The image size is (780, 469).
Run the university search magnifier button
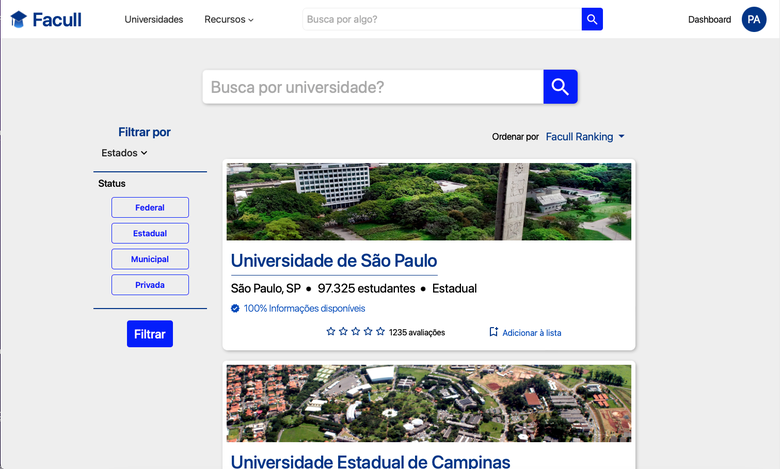tap(560, 87)
